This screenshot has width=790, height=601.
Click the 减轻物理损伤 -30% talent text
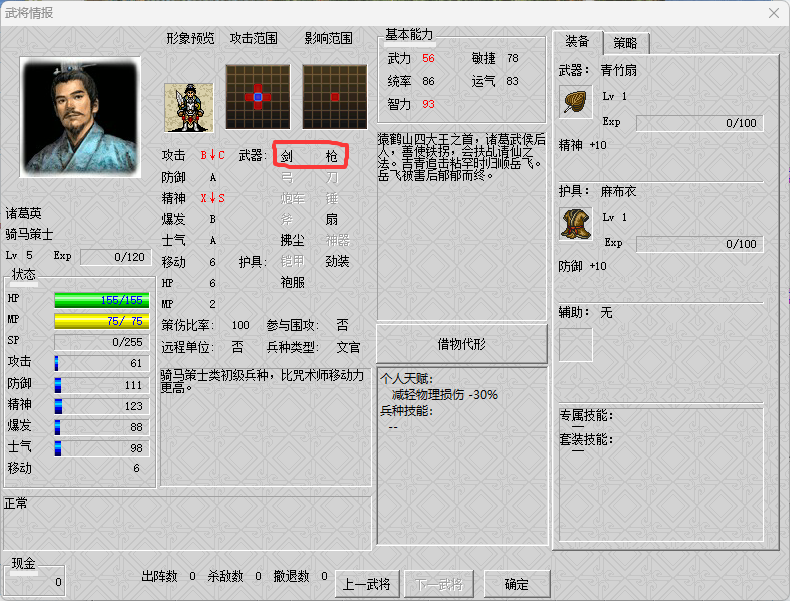(x=445, y=395)
